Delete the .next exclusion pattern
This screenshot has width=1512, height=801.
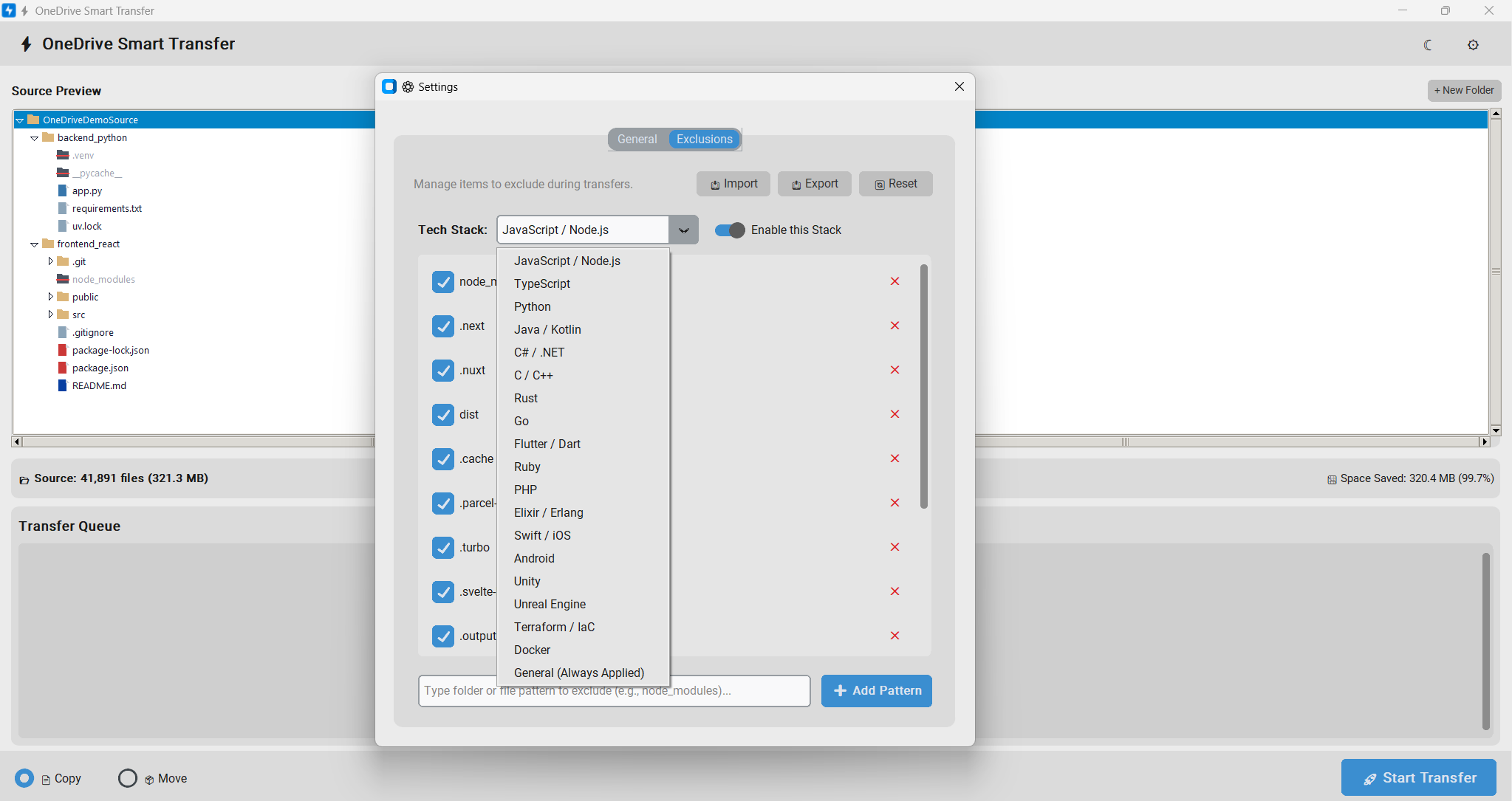pyautogui.click(x=894, y=326)
